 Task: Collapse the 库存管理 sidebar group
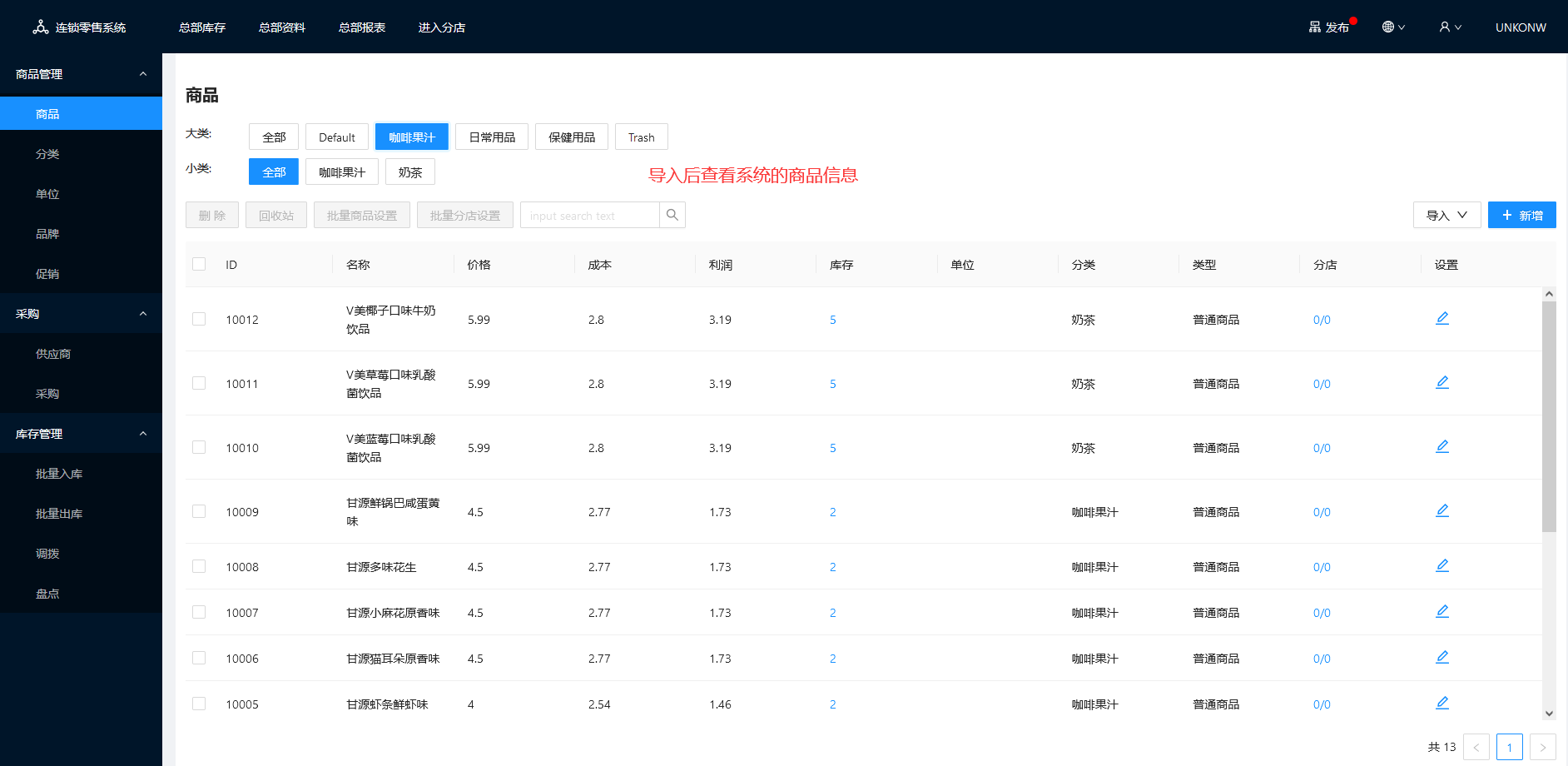click(81, 434)
